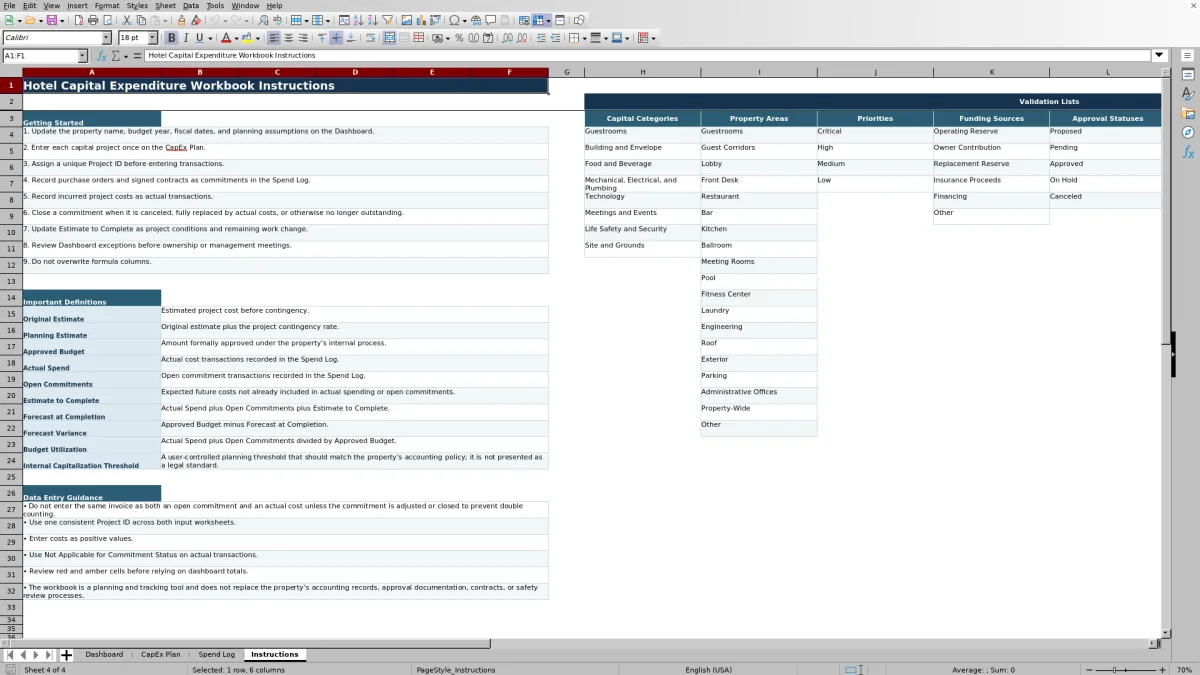Click the Clone Formatting paintbrush icon
The width and height of the screenshot is (1200, 675).
[x=181, y=20]
